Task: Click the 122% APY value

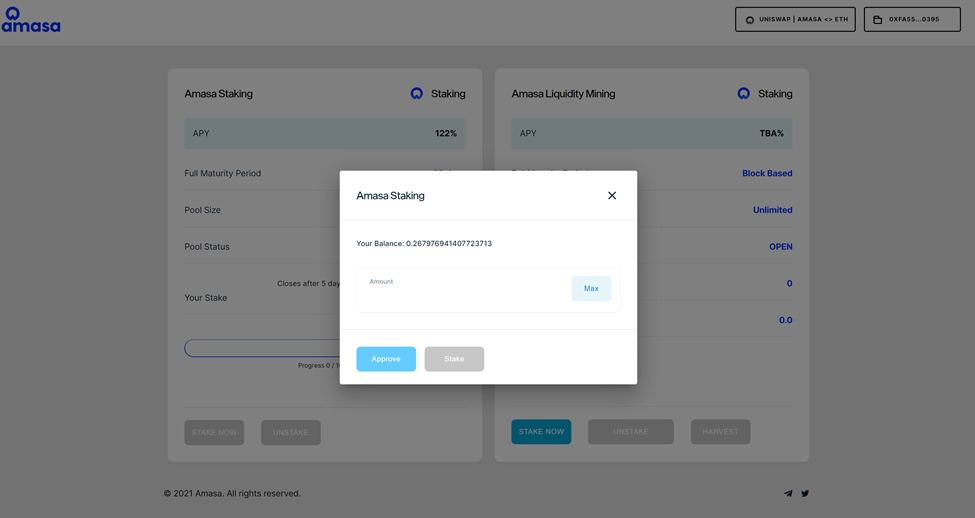Action: [446, 133]
